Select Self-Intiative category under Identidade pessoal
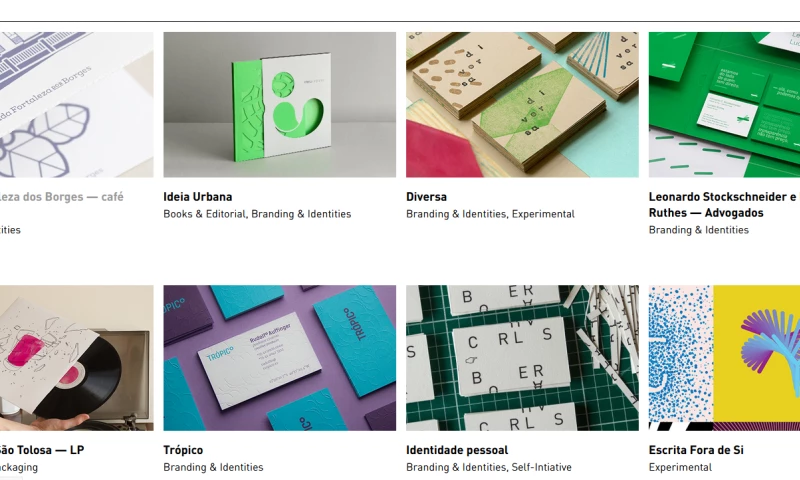The height and width of the screenshot is (480, 800). pyautogui.click(x=541, y=467)
